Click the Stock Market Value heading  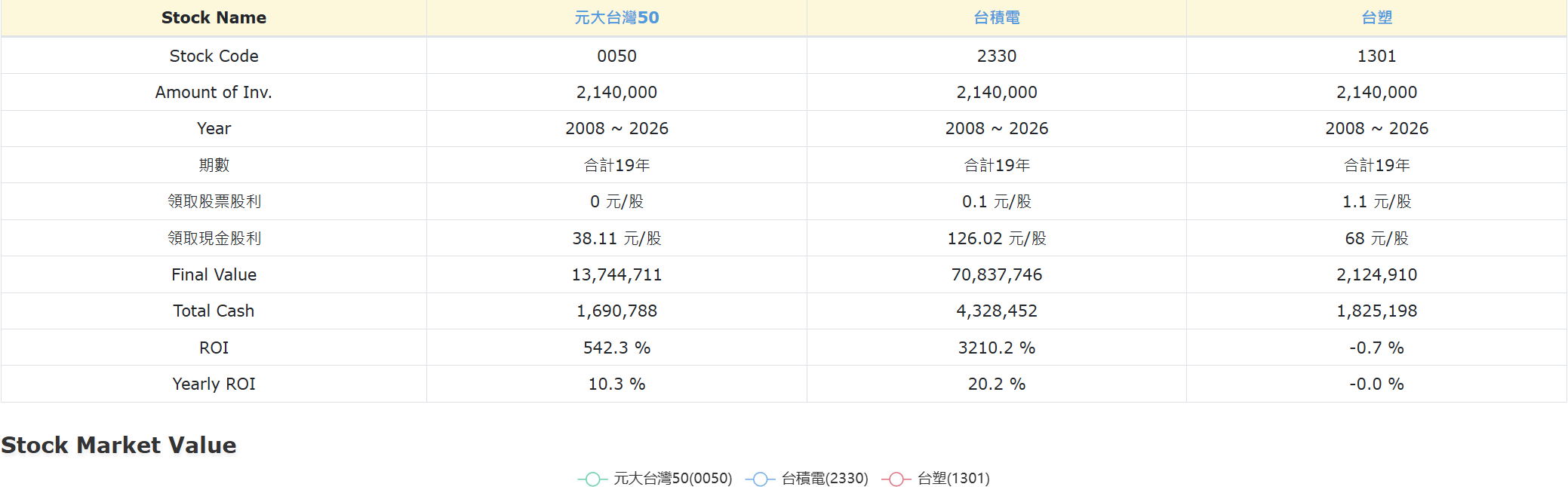(x=118, y=445)
